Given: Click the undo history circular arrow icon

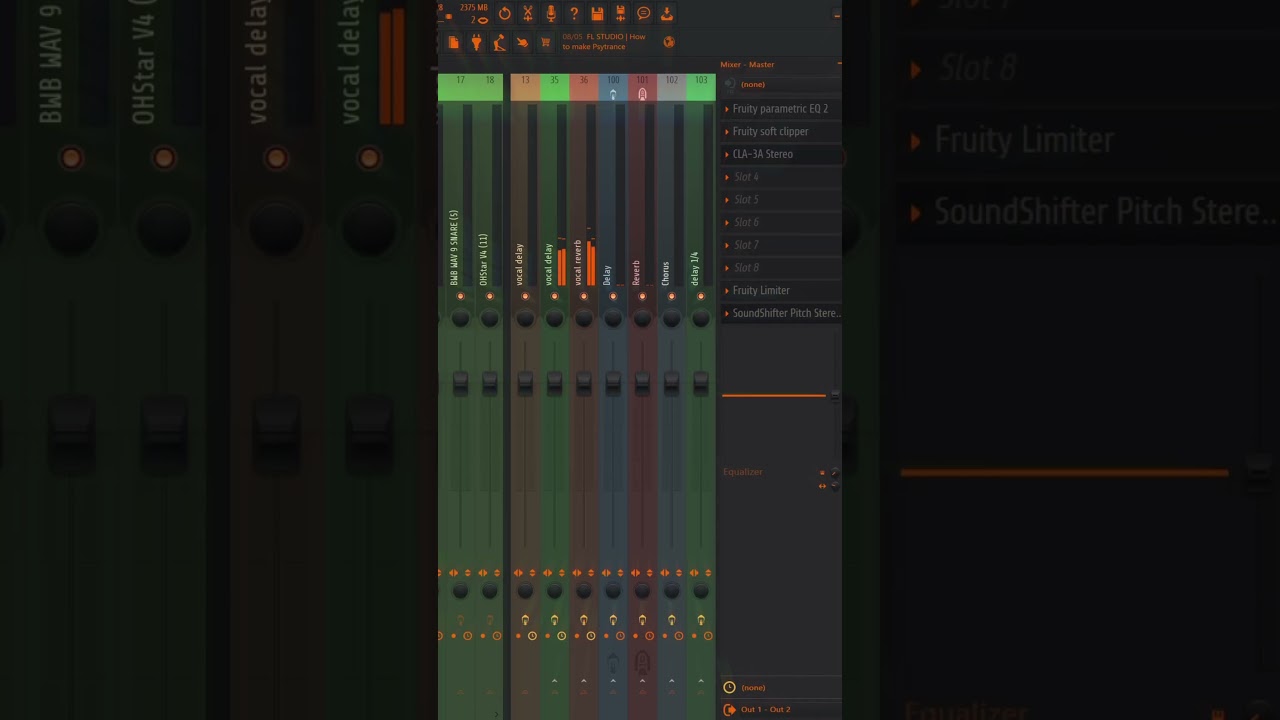Looking at the screenshot, I should click(x=504, y=14).
